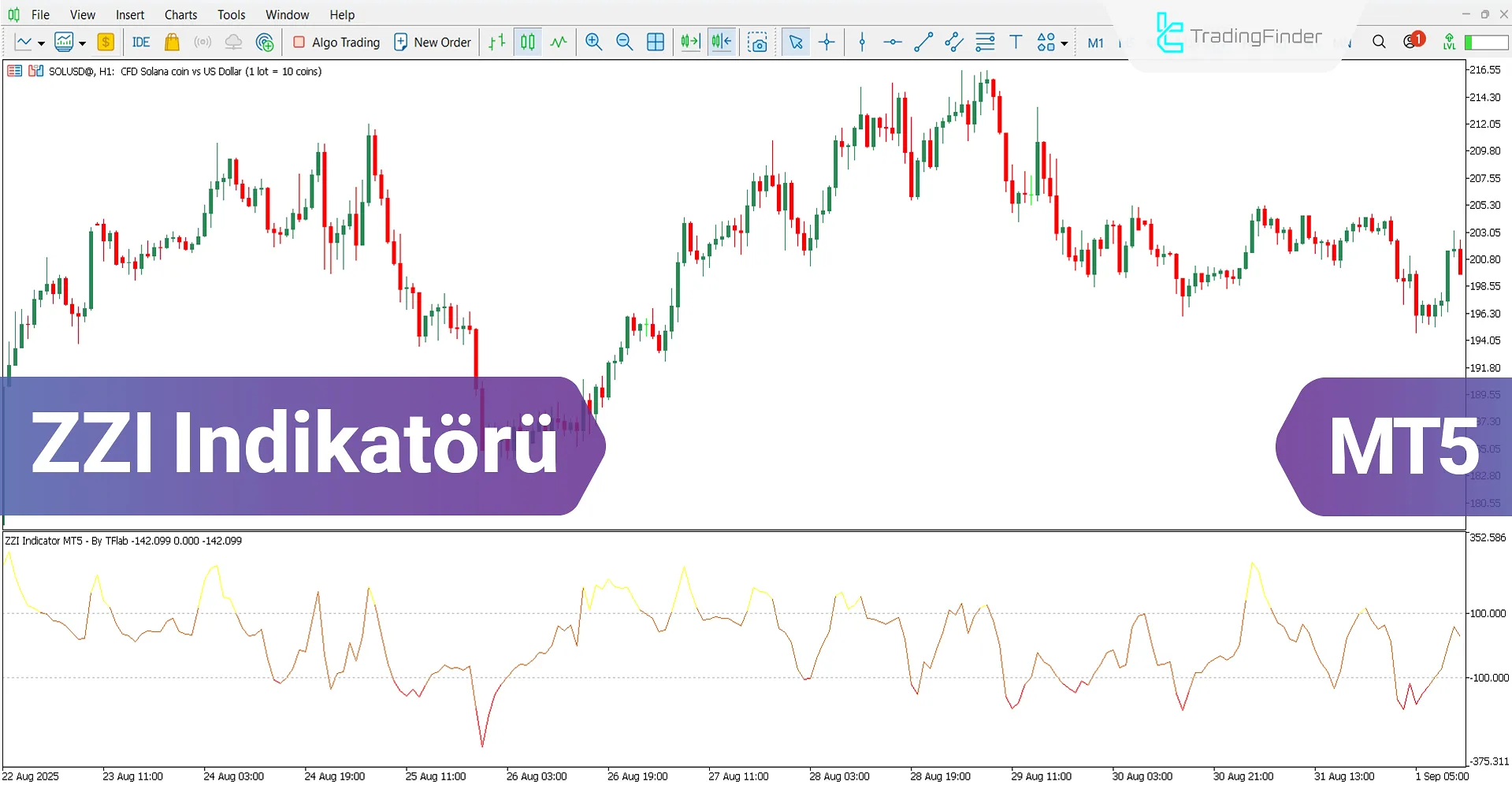The image size is (1512, 785).
Task: Open the Market with the shopping bag icon
Action: coord(172,42)
